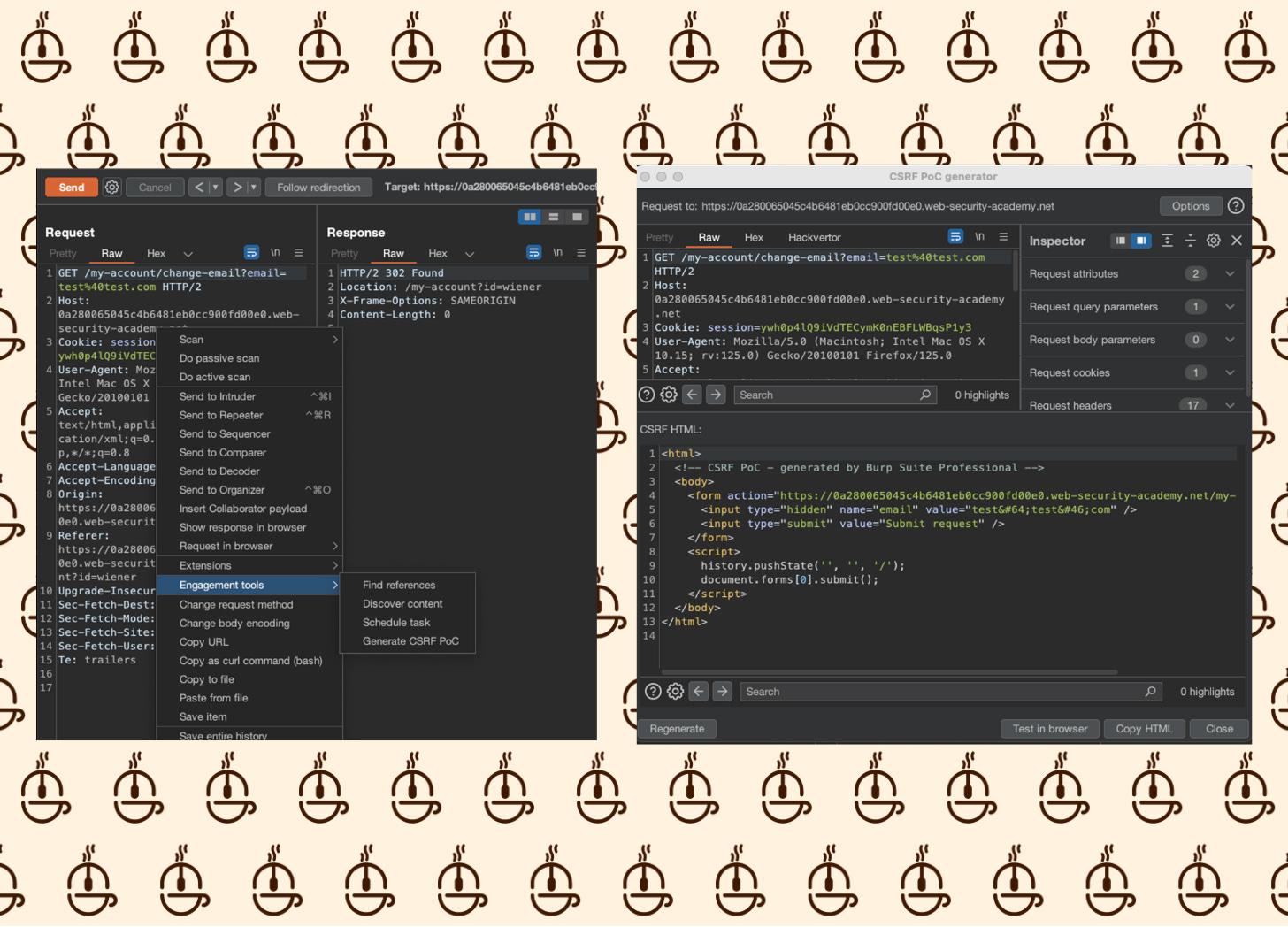Viewport: 1288px width, 927px height.
Task: Switch CSRF request view to Hex tab
Action: click(754, 238)
